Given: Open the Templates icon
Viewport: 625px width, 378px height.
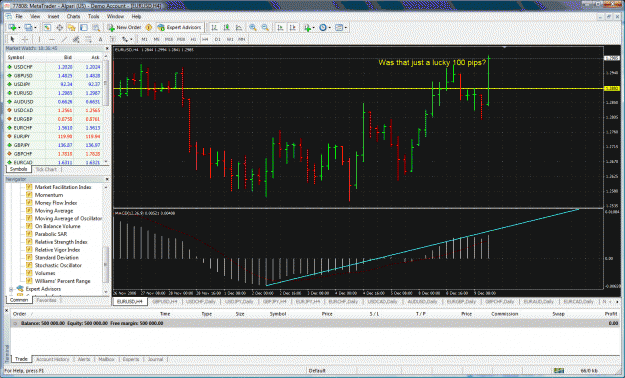Looking at the screenshot, I should (x=339, y=28).
